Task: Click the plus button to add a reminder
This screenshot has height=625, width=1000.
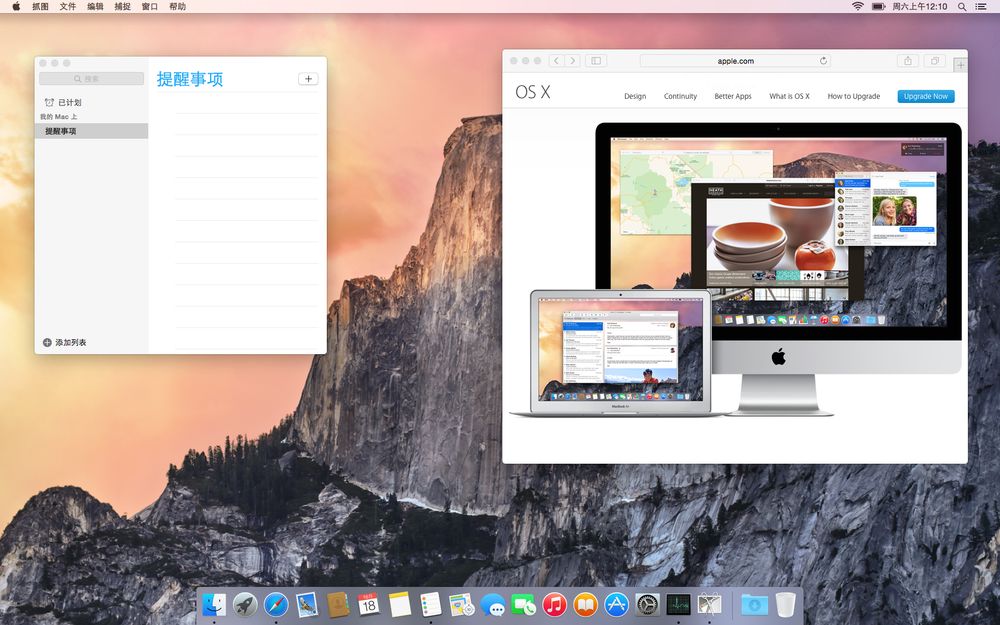Action: tap(308, 78)
